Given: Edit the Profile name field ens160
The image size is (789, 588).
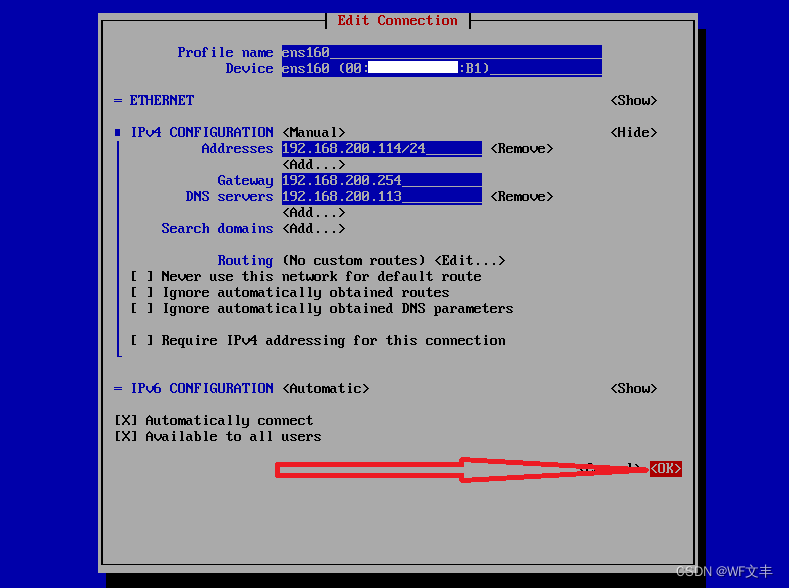Looking at the screenshot, I should pyautogui.click(x=441, y=52).
